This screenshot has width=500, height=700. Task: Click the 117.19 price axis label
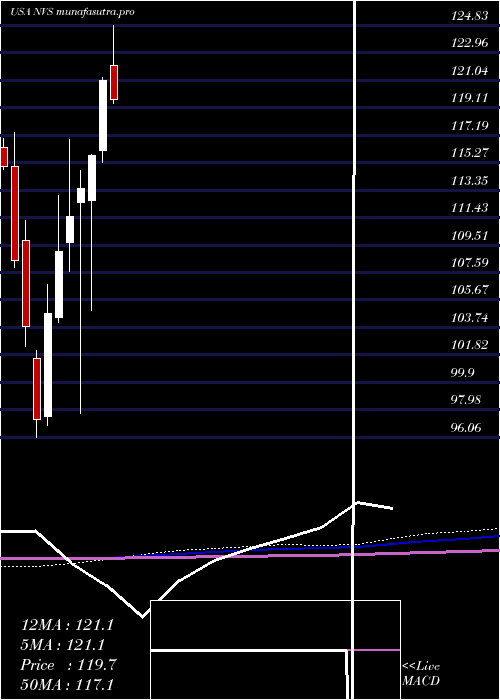470,126
